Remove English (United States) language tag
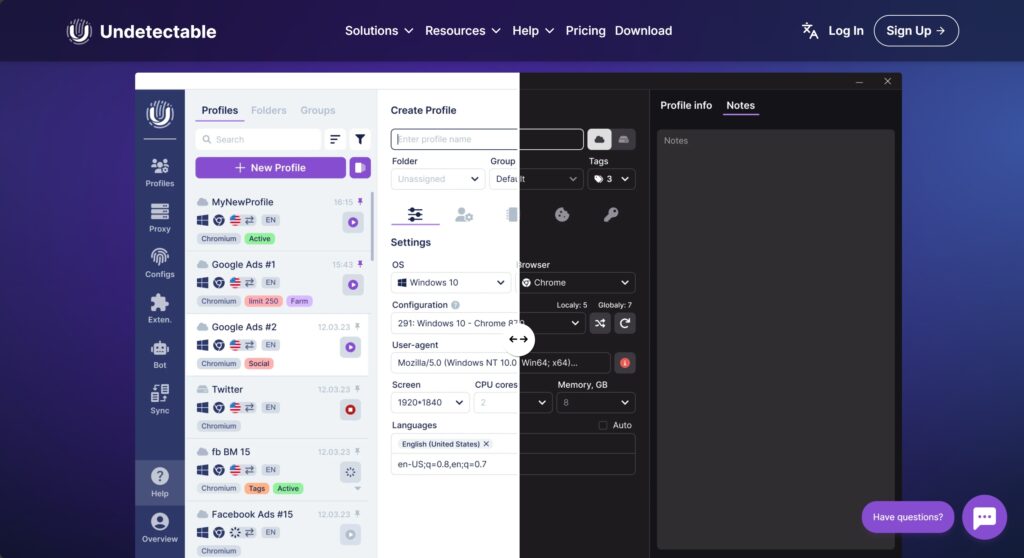The image size is (1024, 558). tap(486, 444)
